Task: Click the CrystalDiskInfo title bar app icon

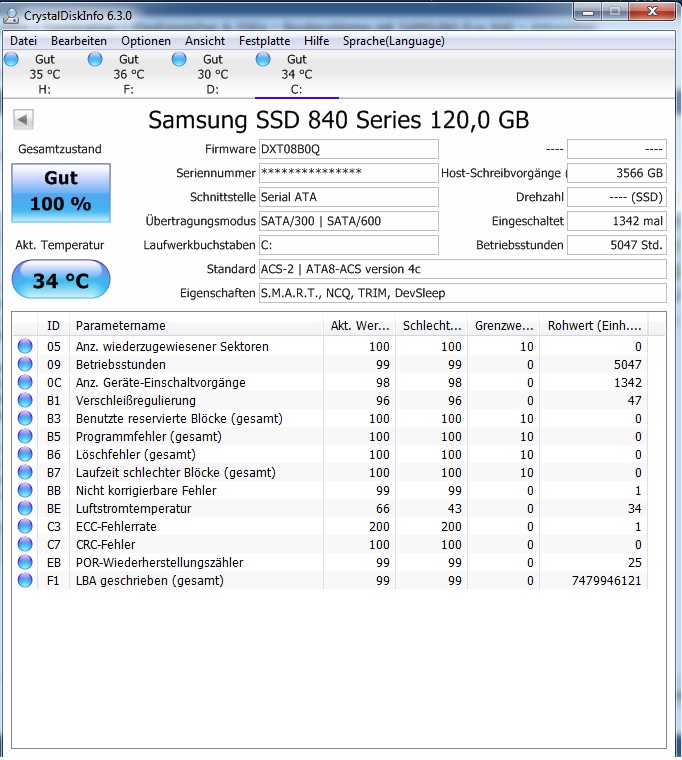Action: 12,16
